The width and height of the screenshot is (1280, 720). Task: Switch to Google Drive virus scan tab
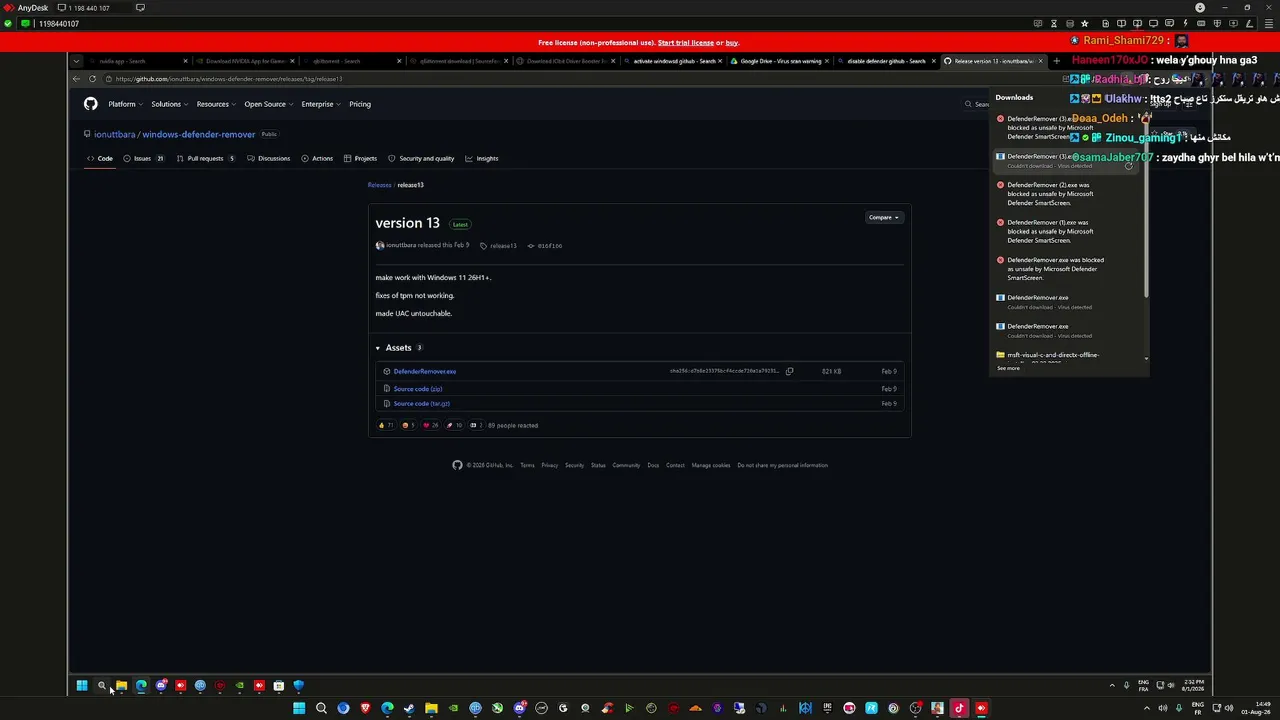pos(779,61)
